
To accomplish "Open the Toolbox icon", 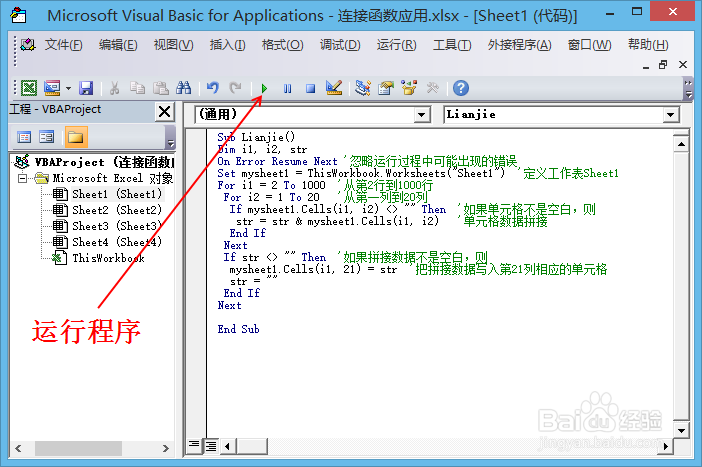I will 432,88.
